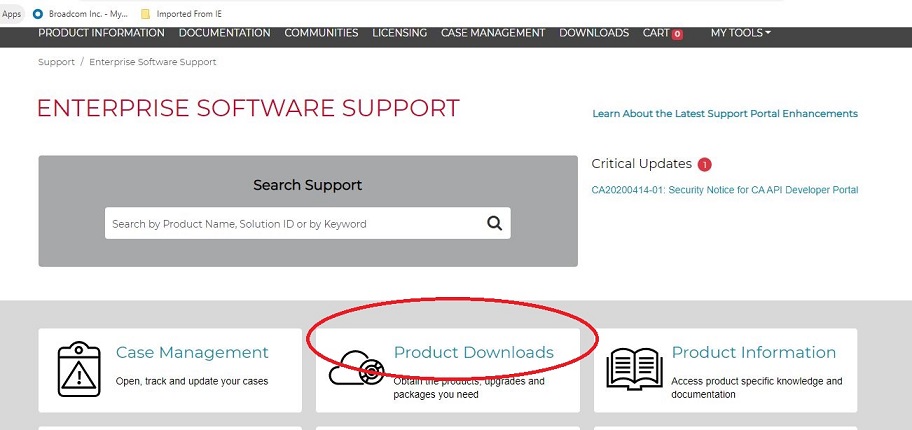
Task: Click the Enterprise Software Support breadcrumb
Action: point(152,62)
